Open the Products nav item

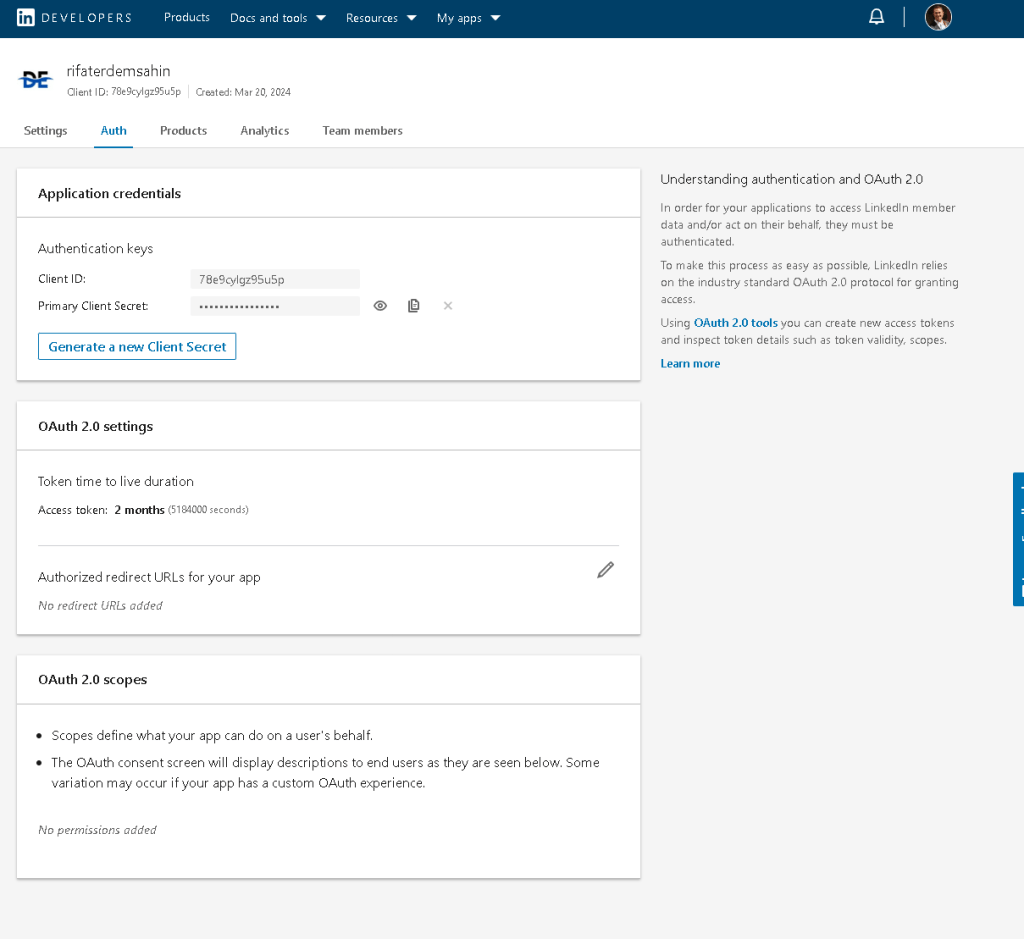coord(187,18)
